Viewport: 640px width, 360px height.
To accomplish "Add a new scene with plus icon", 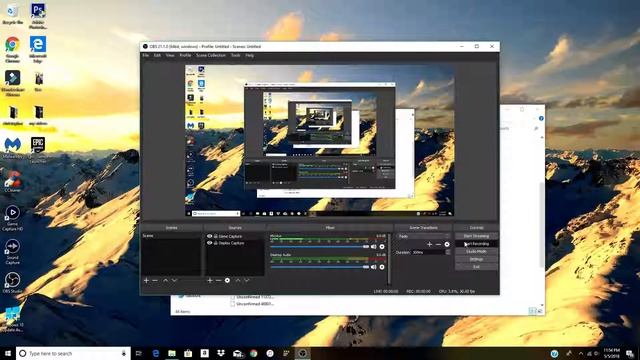I will (x=146, y=280).
